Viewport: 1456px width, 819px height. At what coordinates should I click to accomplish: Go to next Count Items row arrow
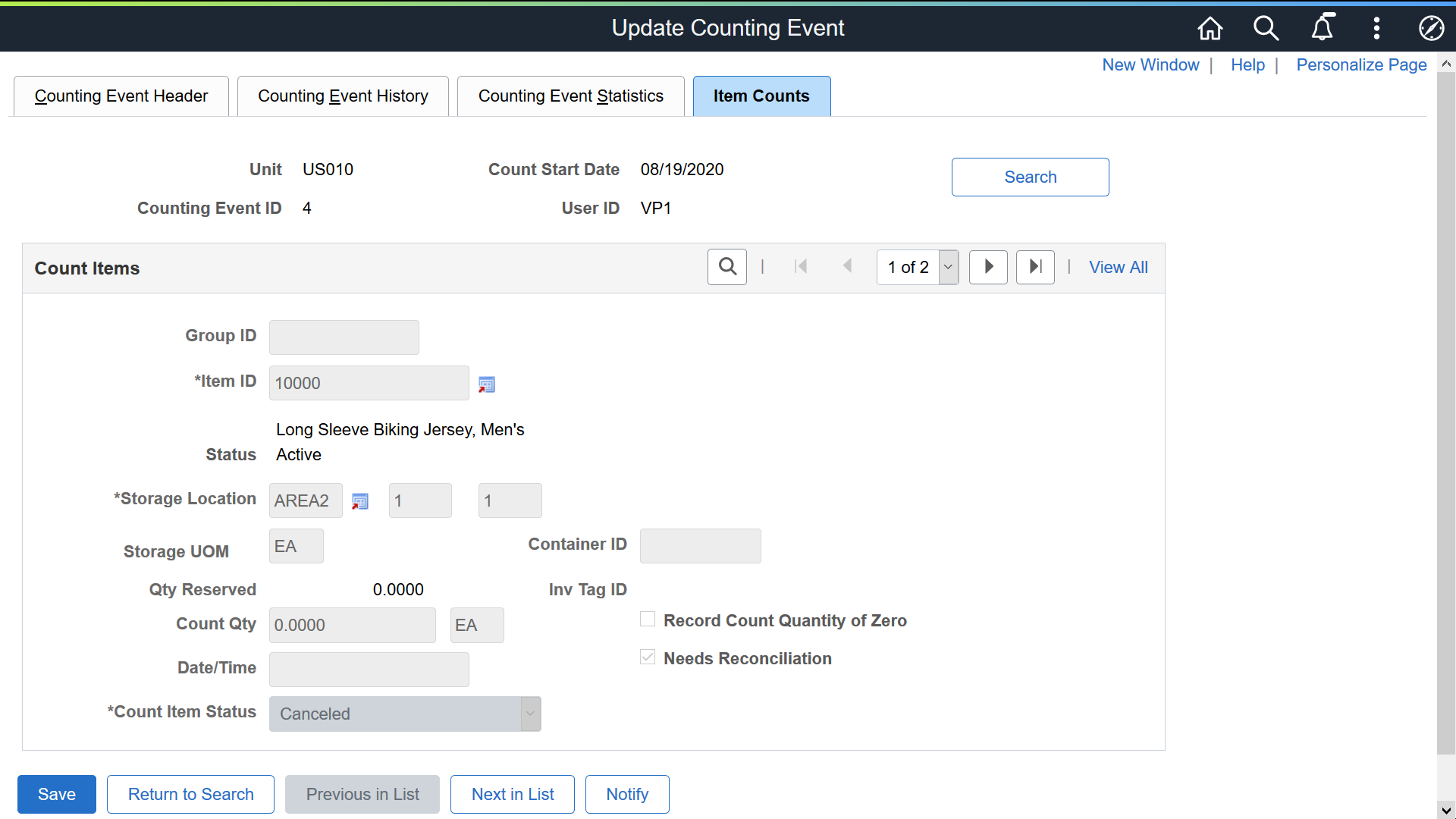point(988,267)
